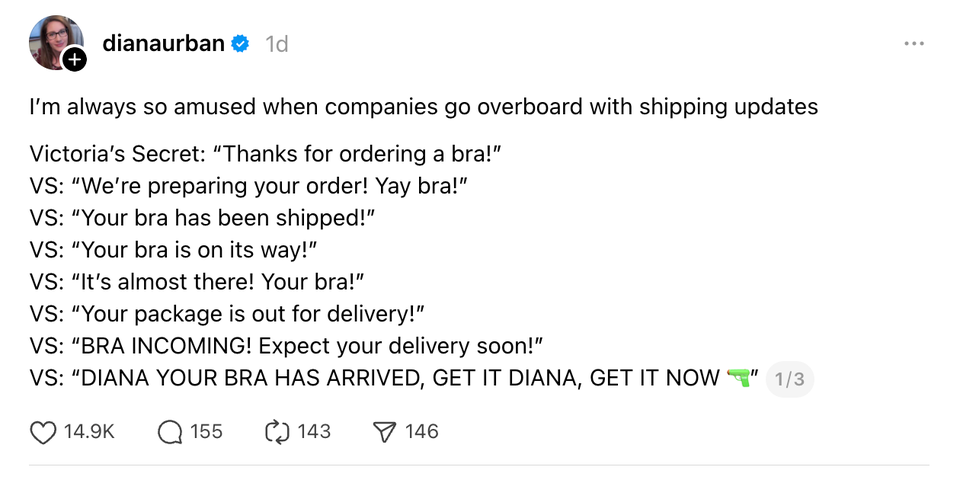
Task: Click the 143 reposts count
Action: pos(314,432)
